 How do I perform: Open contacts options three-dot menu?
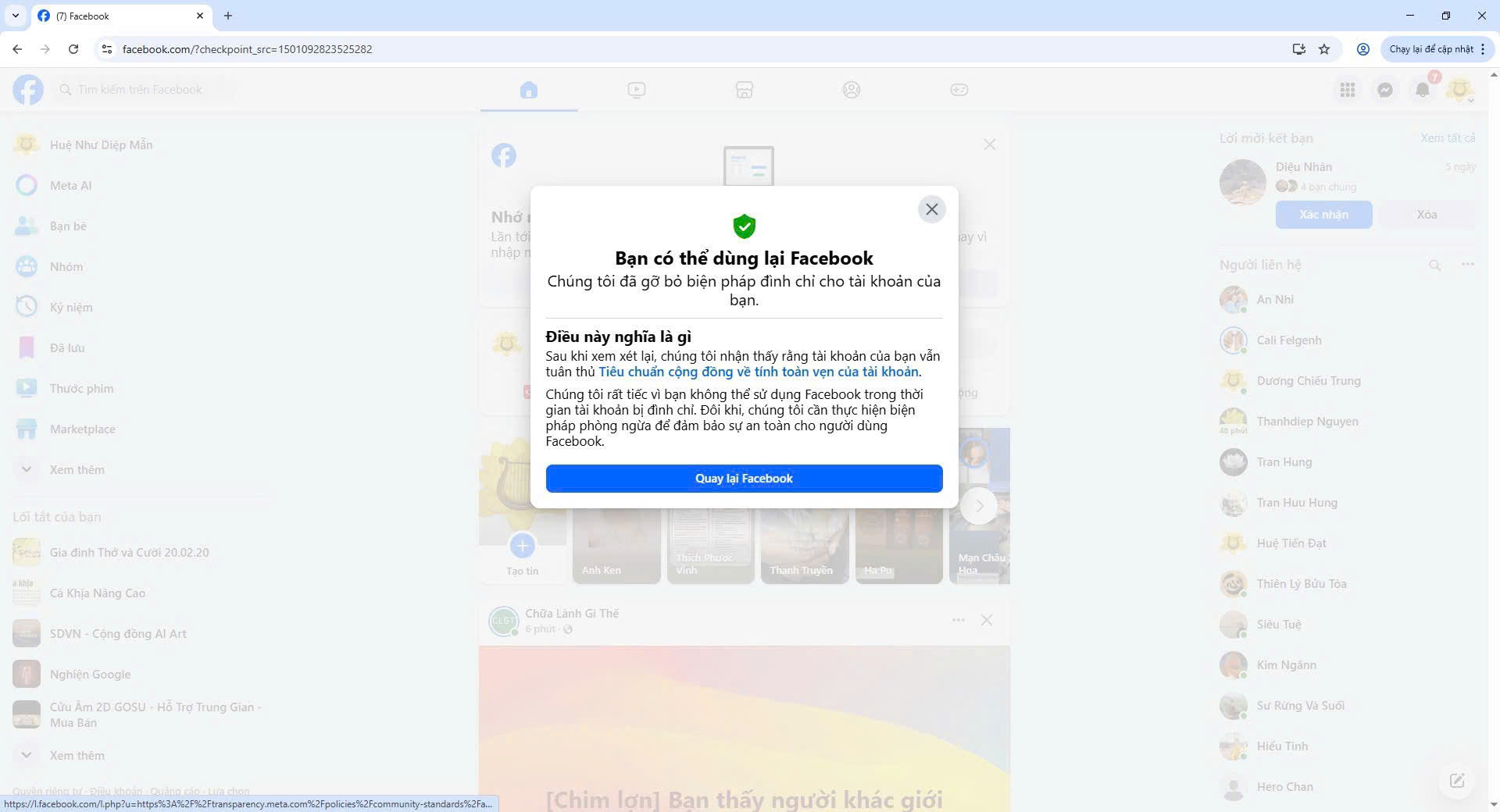[1468, 265]
